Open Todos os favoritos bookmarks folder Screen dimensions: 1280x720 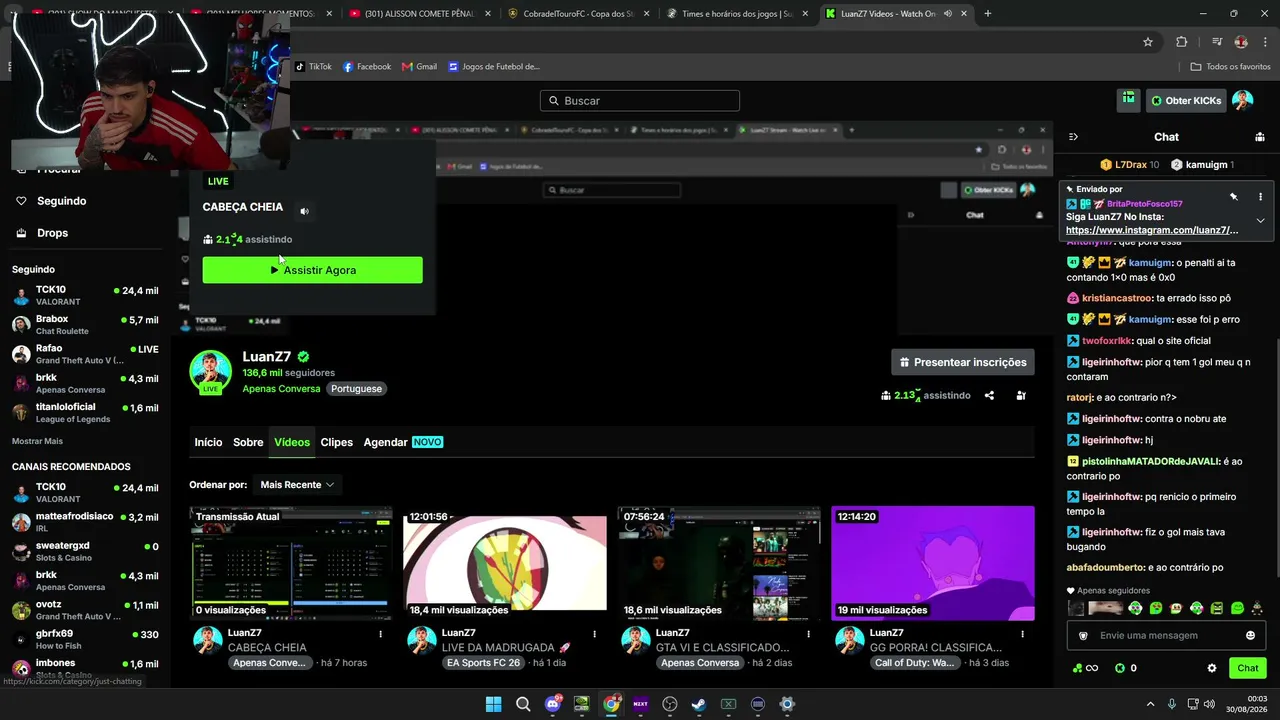(1231, 67)
